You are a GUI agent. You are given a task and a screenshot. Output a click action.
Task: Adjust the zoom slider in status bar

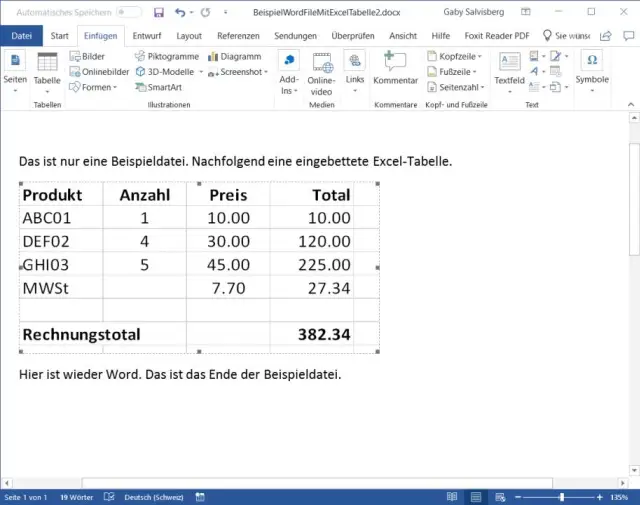562,497
